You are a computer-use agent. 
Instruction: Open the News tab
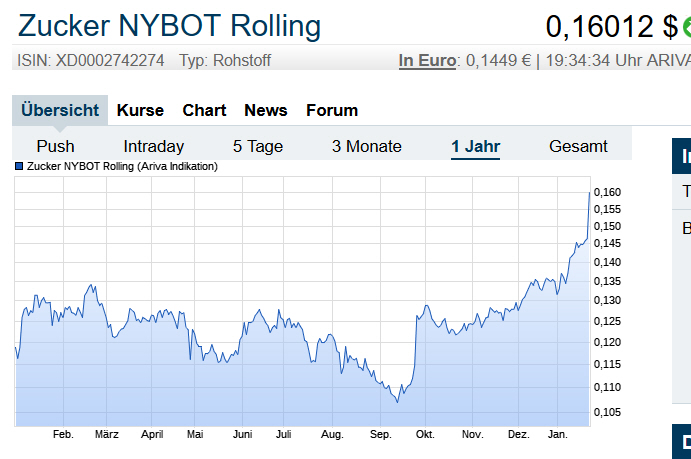266,110
